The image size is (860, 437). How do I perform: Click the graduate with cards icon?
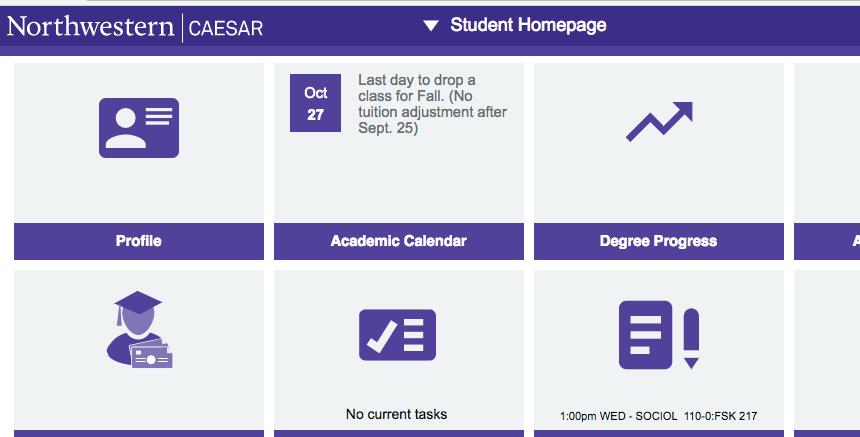(139, 330)
